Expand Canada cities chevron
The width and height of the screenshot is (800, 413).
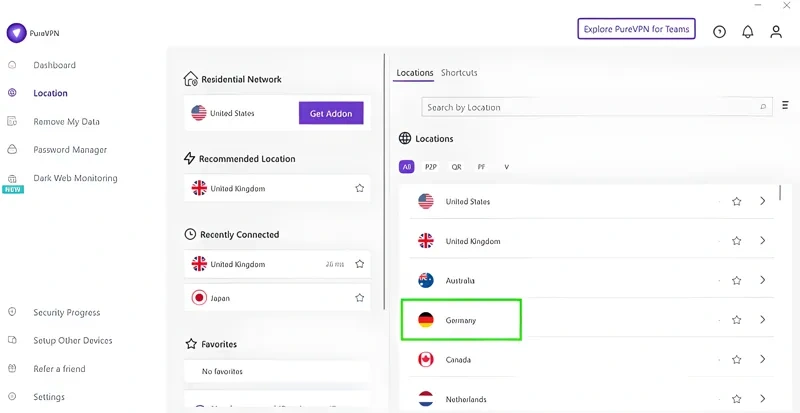pyautogui.click(x=763, y=359)
